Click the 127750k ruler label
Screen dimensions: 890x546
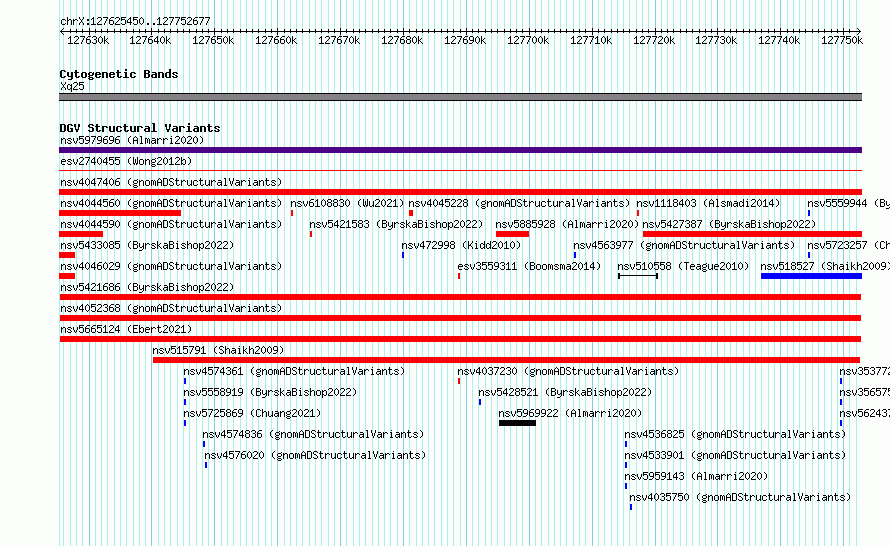(842, 40)
